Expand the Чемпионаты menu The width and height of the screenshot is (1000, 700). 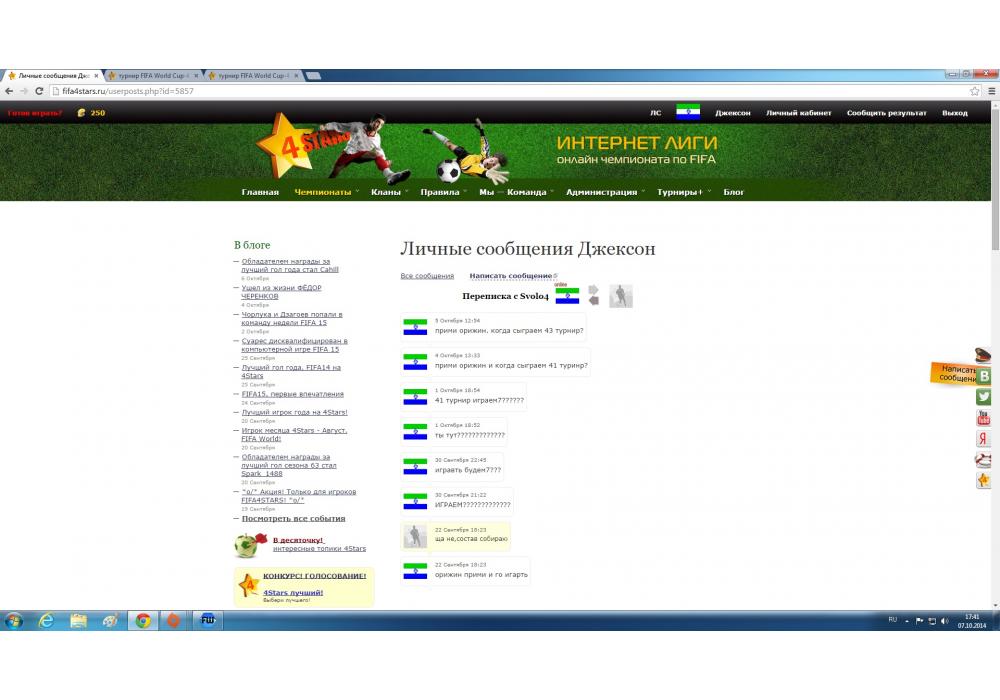point(323,192)
